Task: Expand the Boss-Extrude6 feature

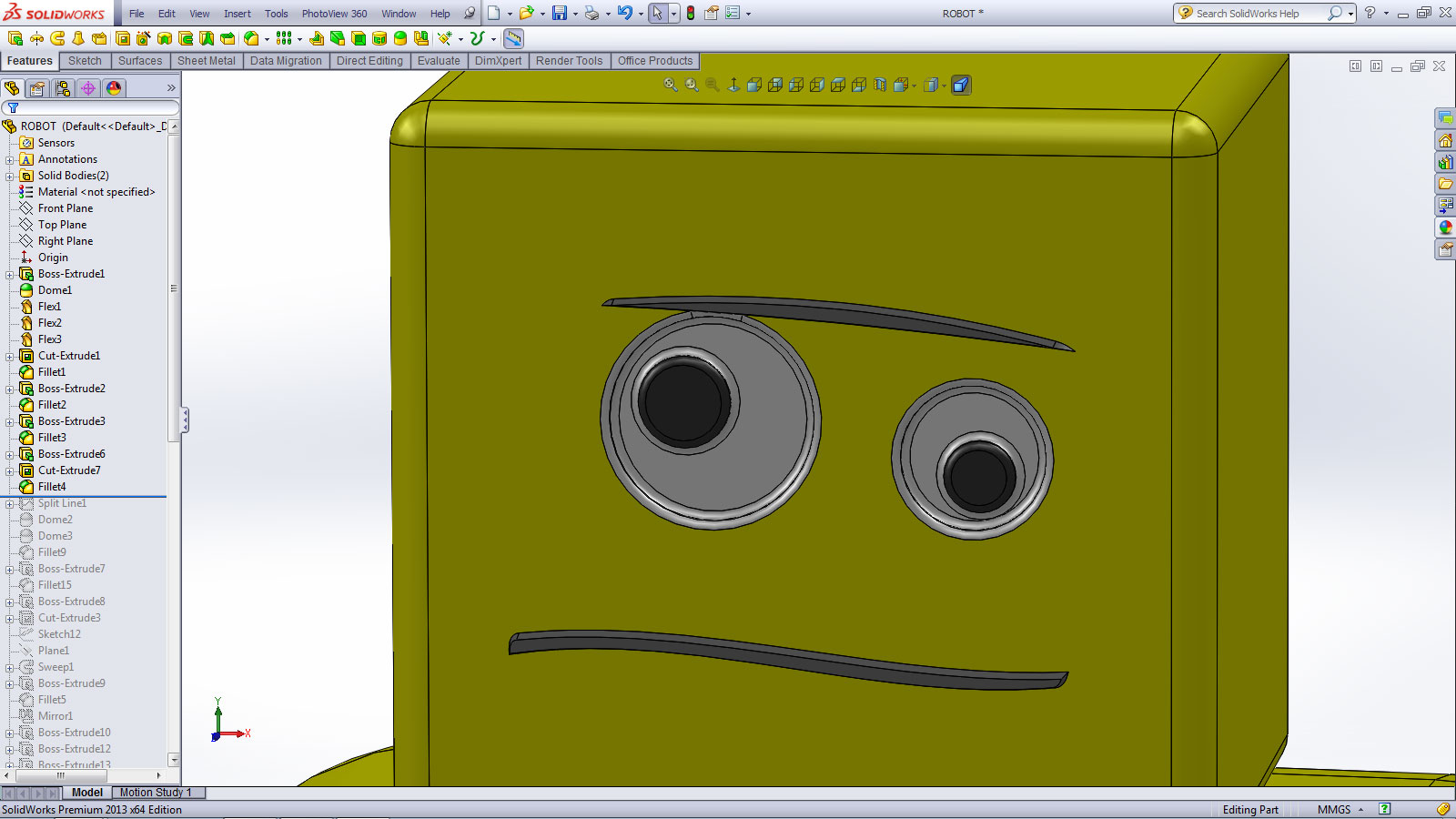Action: tap(10, 454)
